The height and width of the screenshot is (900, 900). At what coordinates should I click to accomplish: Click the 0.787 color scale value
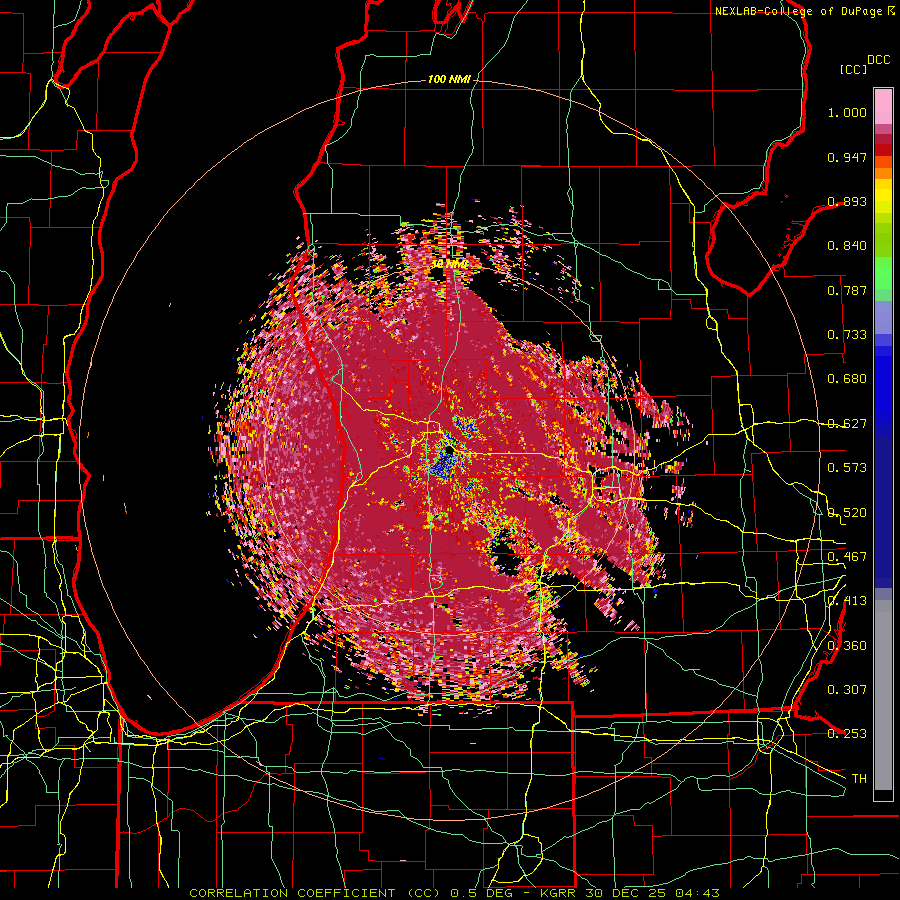(847, 290)
